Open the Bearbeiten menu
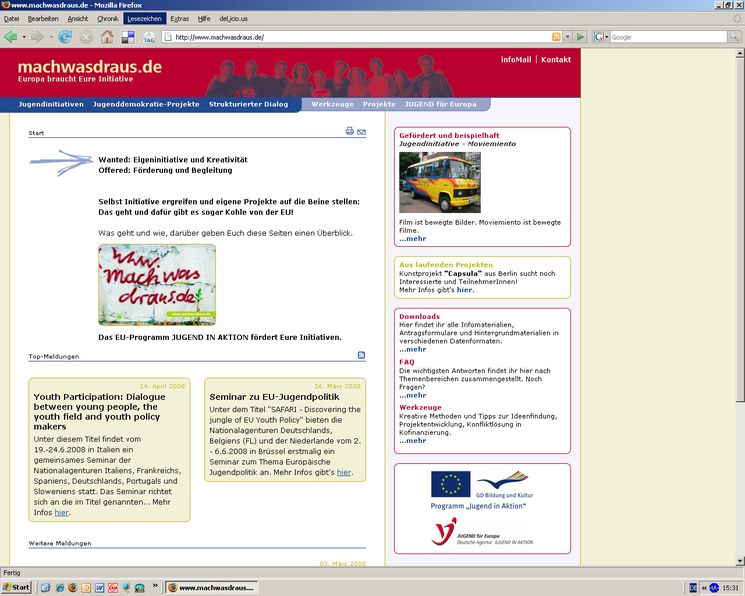 tap(43, 19)
